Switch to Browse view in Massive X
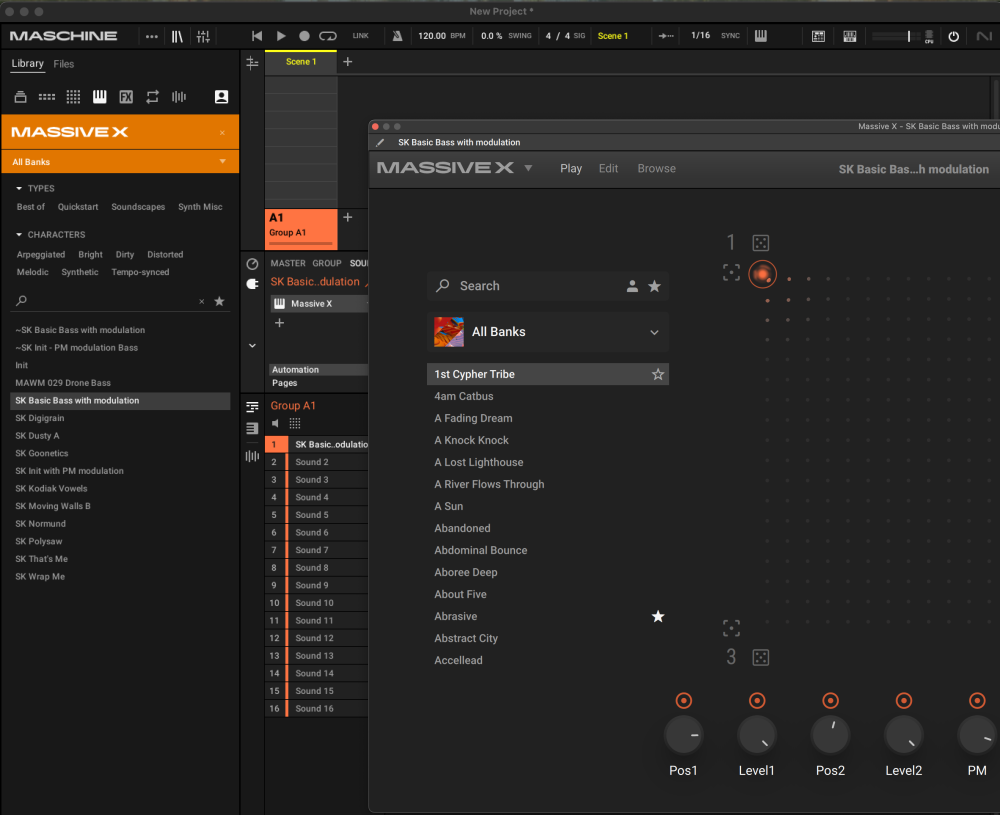The height and width of the screenshot is (815, 1000). point(656,168)
